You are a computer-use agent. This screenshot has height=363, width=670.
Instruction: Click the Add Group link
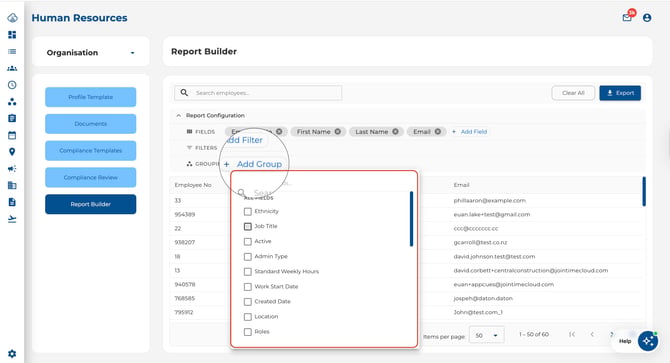point(253,164)
